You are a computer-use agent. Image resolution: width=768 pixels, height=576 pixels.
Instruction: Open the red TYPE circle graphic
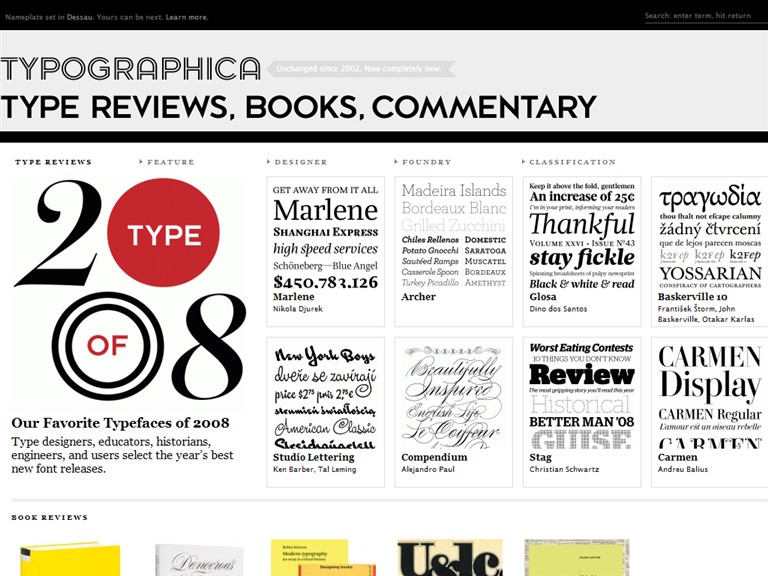click(163, 233)
